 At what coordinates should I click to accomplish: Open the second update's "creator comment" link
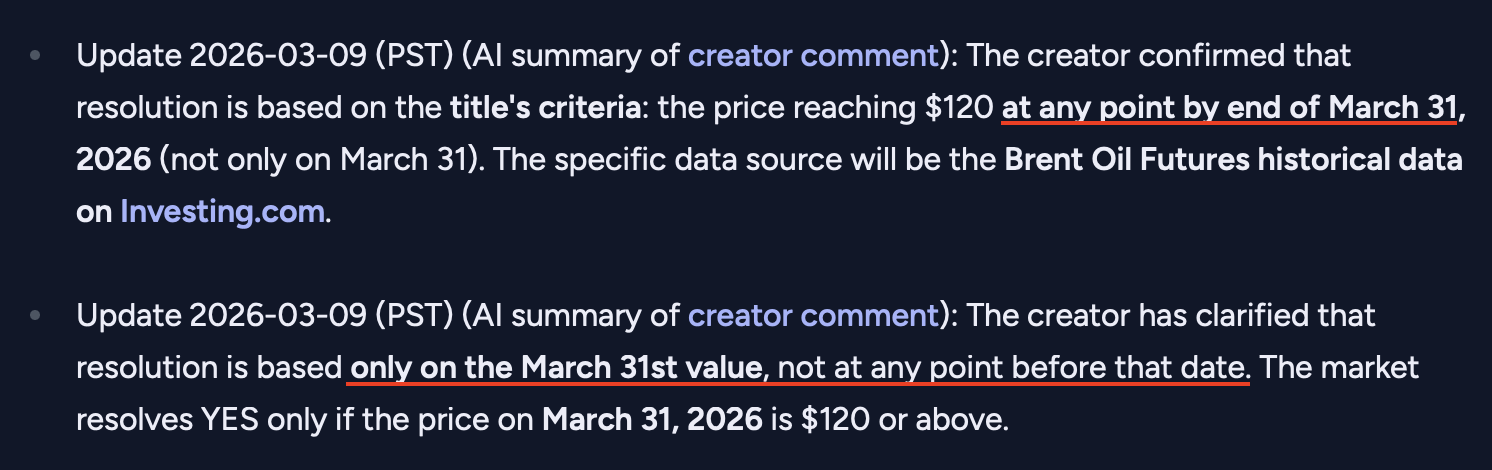[813, 316]
